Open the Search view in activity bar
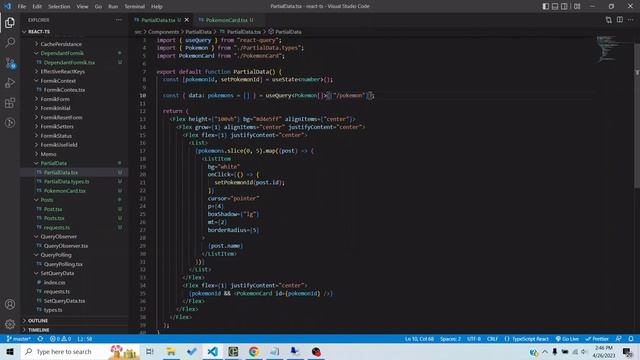The height and width of the screenshot is (360, 640). click(x=10, y=42)
